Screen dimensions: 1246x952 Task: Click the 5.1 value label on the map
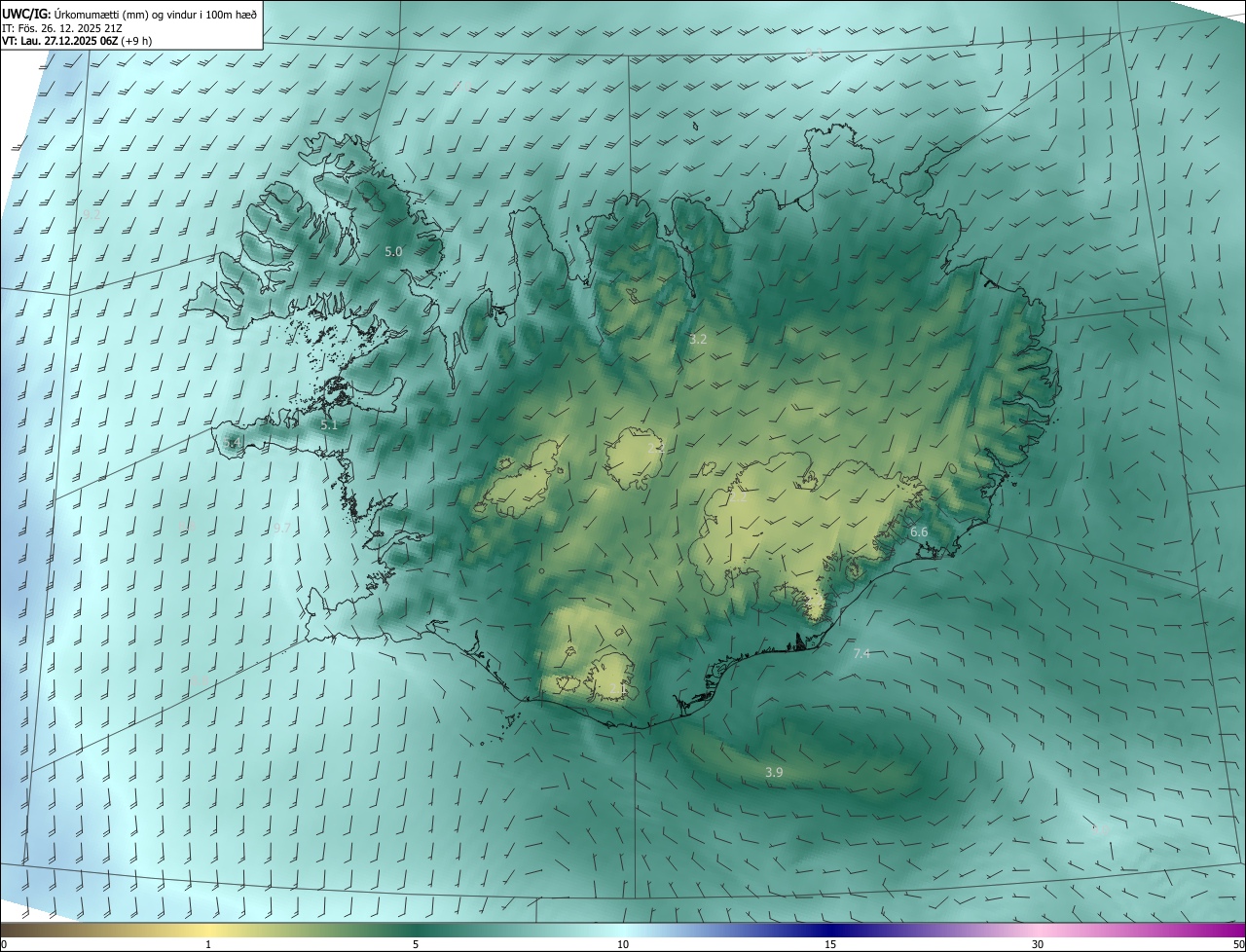pos(329,424)
